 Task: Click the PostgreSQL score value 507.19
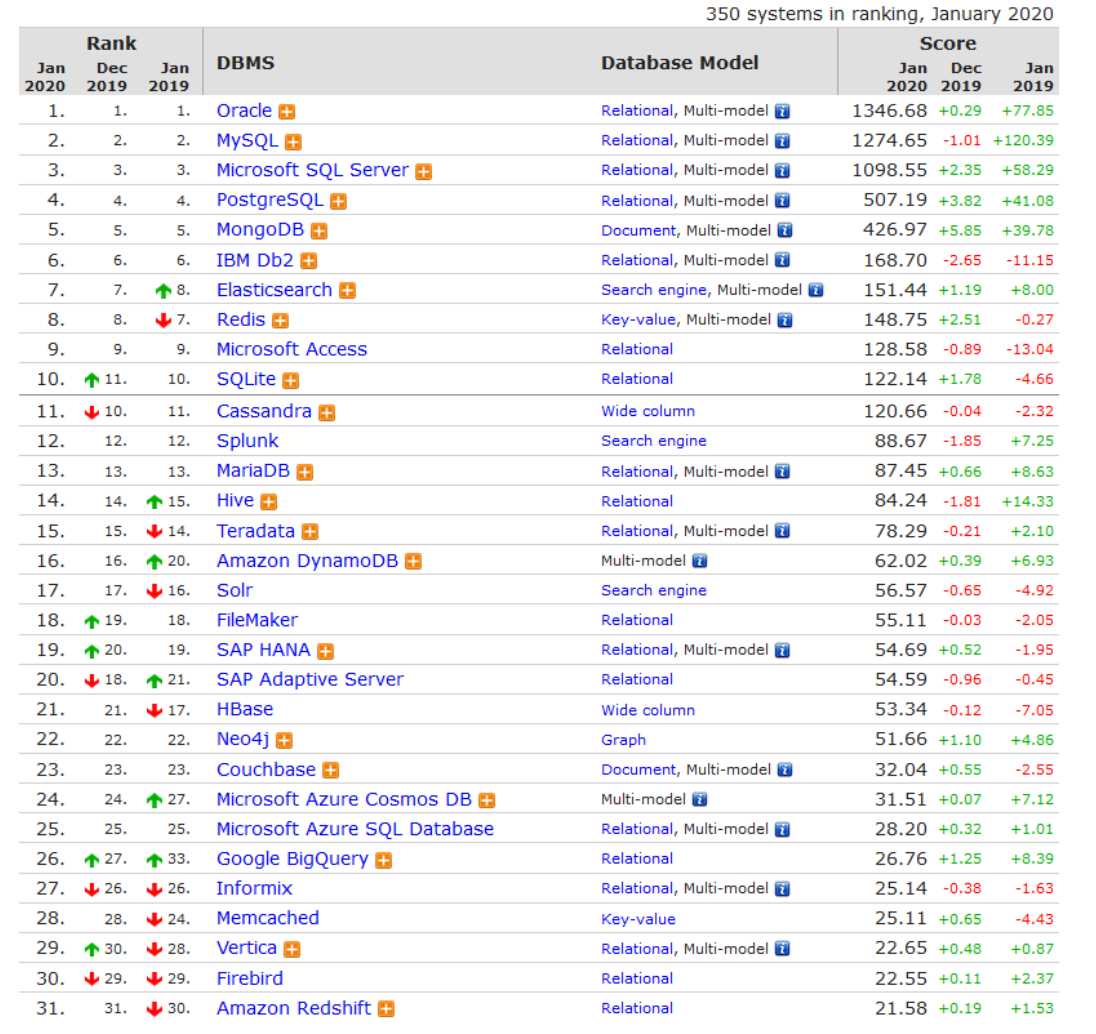[895, 200]
